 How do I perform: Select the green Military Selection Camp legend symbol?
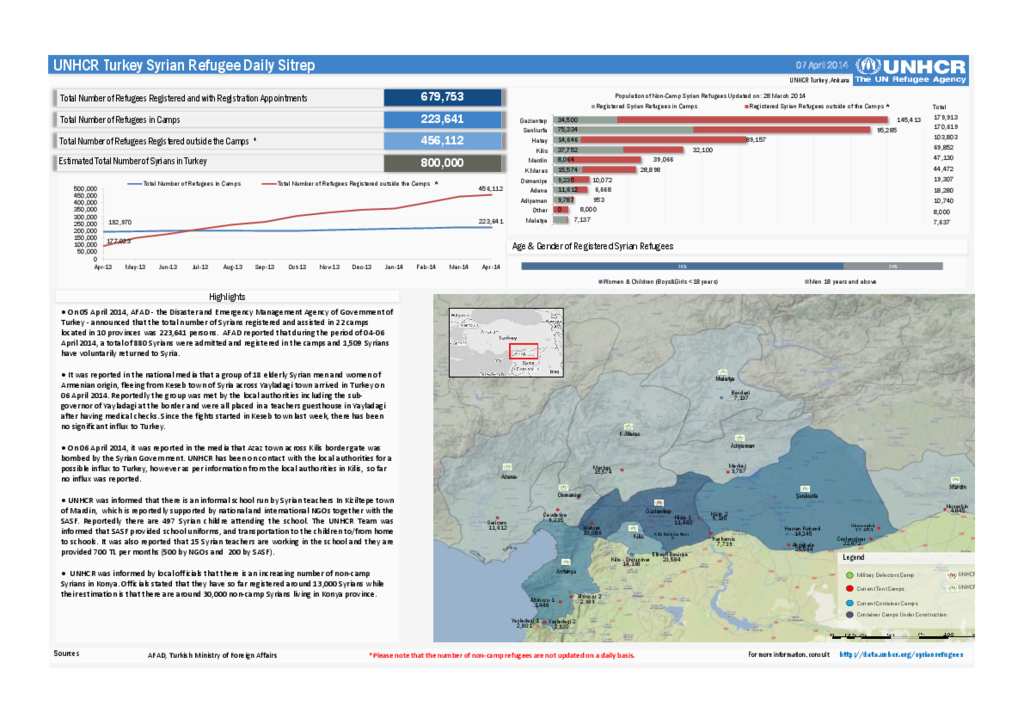point(850,575)
